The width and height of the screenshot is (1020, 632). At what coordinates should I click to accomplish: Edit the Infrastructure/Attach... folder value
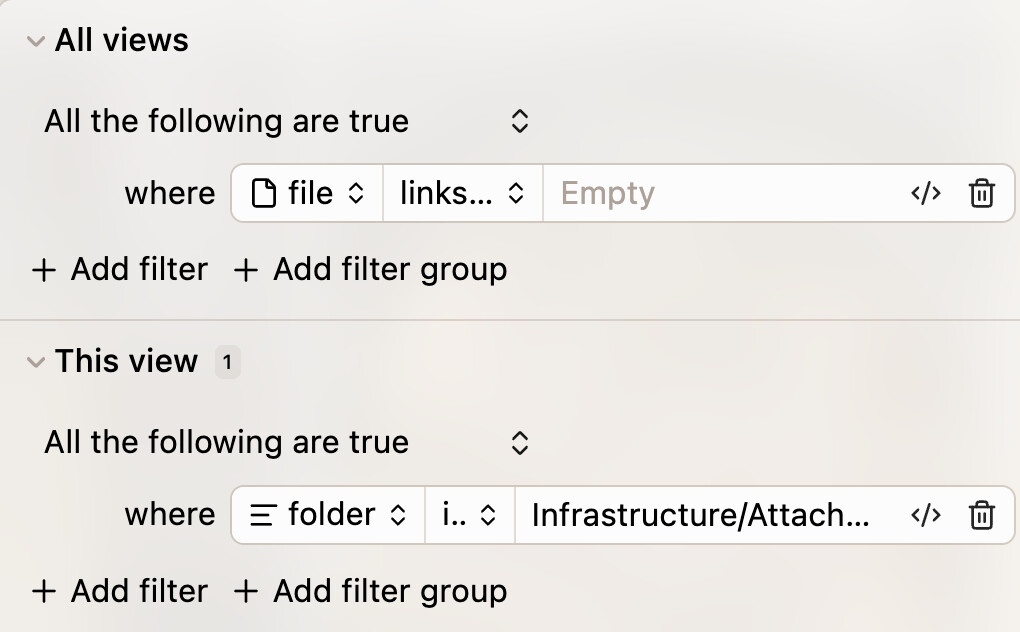pos(700,514)
